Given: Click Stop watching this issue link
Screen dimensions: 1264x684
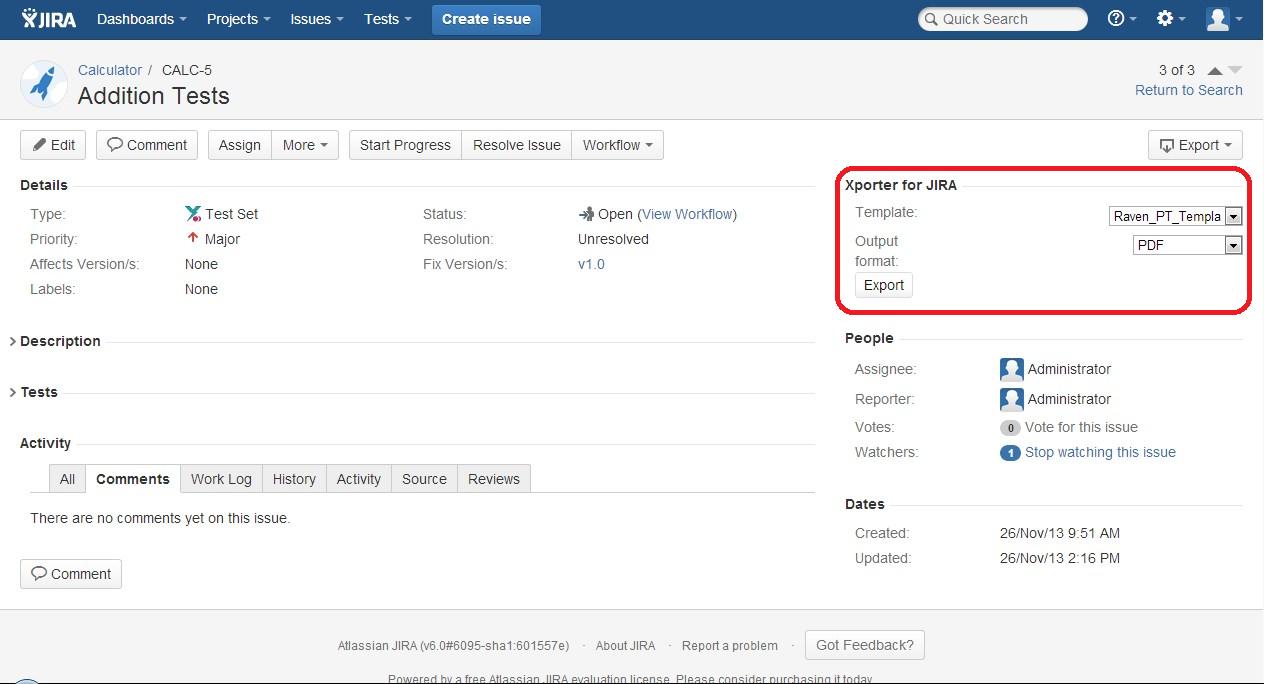Looking at the screenshot, I should point(1100,452).
